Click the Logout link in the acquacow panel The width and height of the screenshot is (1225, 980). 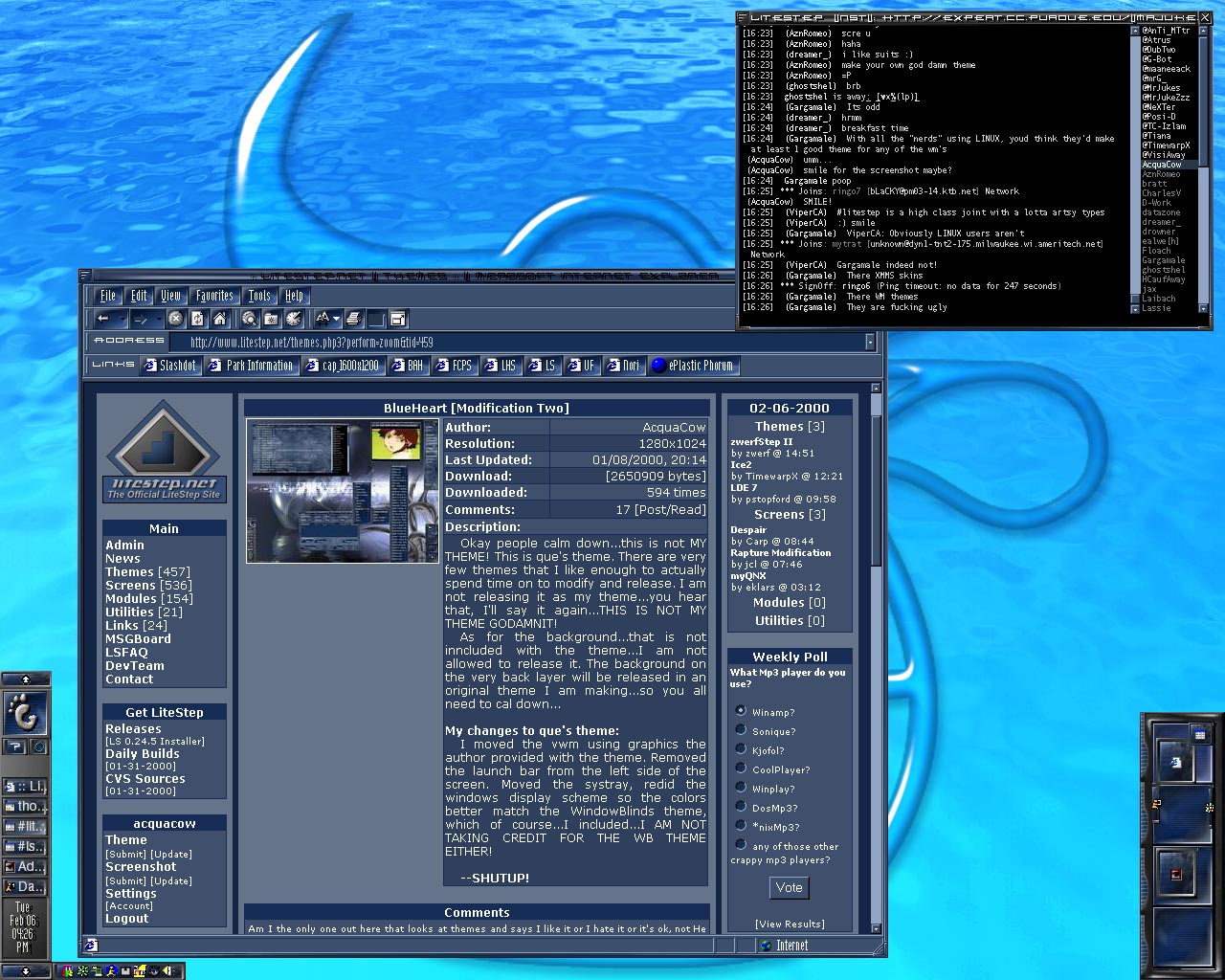[x=126, y=918]
